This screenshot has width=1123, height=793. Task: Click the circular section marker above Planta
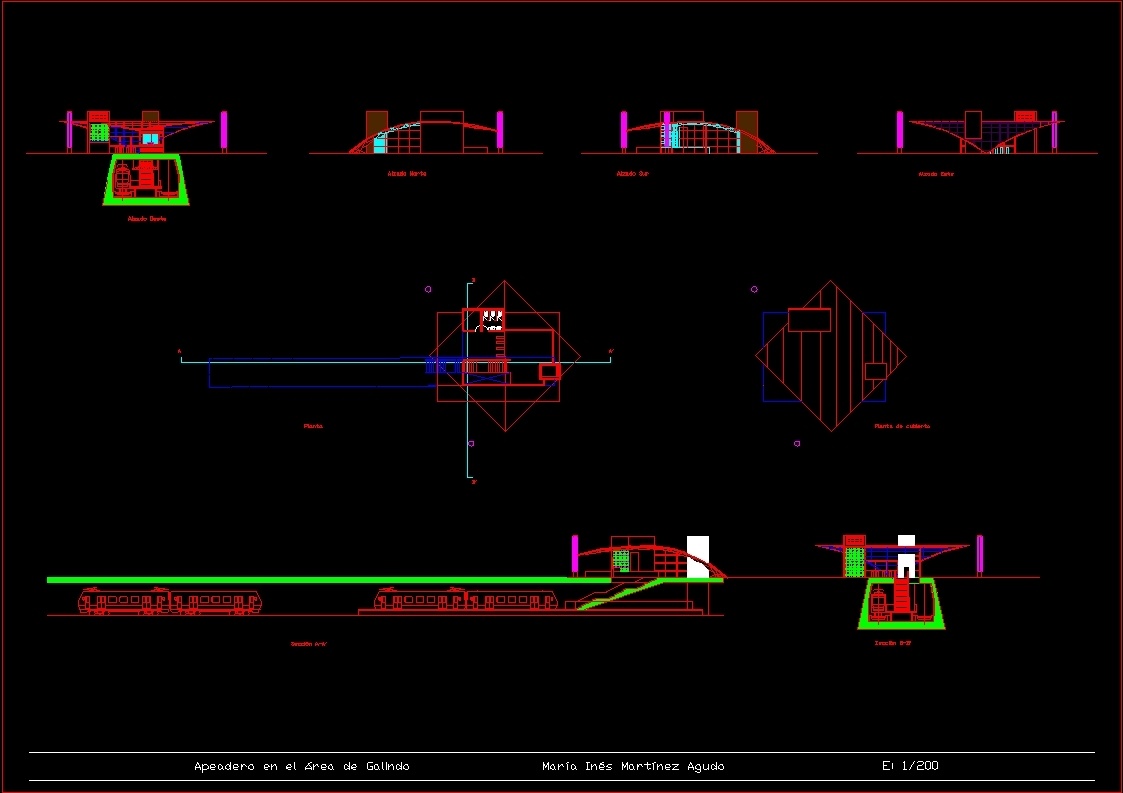pos(428,289)
